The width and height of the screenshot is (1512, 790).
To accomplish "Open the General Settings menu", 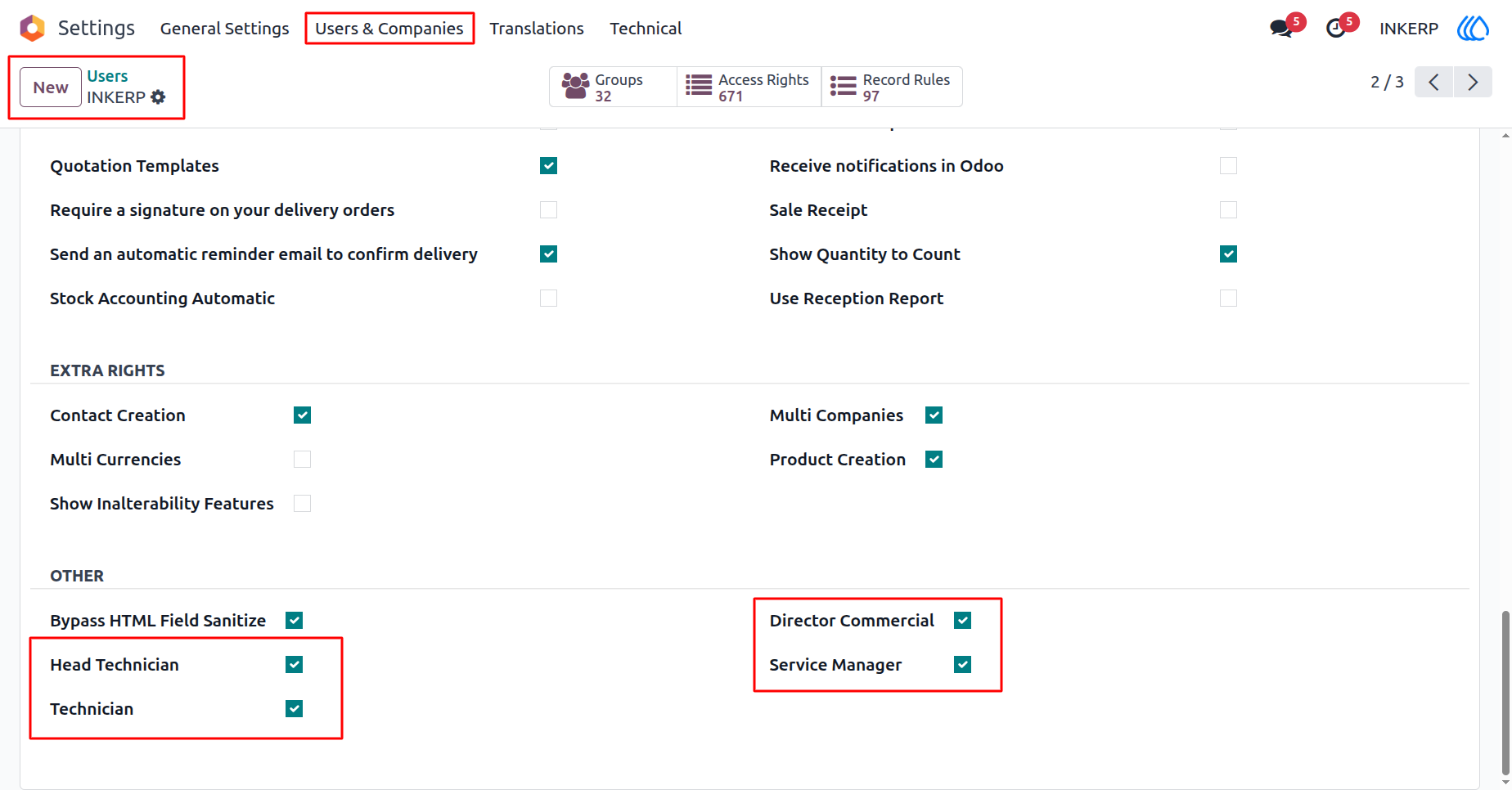I will point(224,29).
